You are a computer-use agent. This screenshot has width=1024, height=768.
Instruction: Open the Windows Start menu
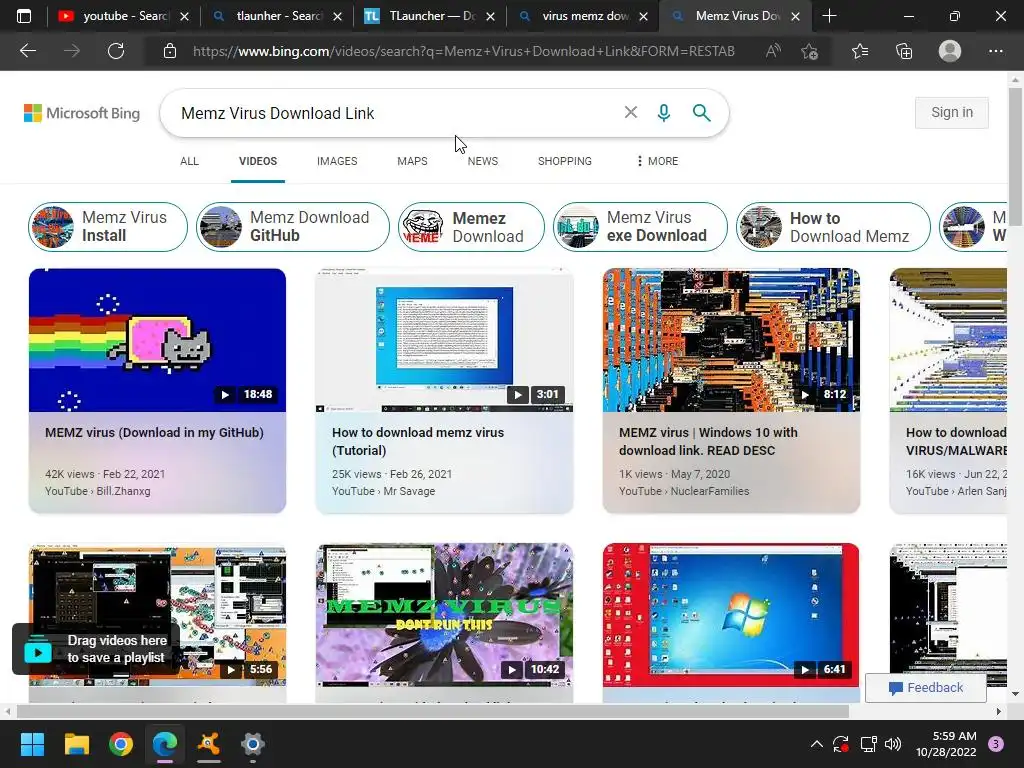(32, 744)
